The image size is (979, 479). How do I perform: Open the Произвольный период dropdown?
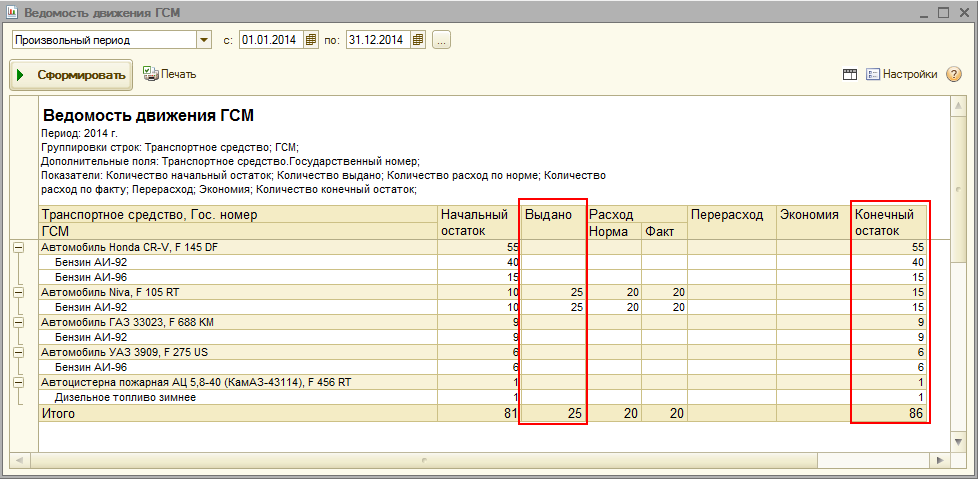click(204, 40)
